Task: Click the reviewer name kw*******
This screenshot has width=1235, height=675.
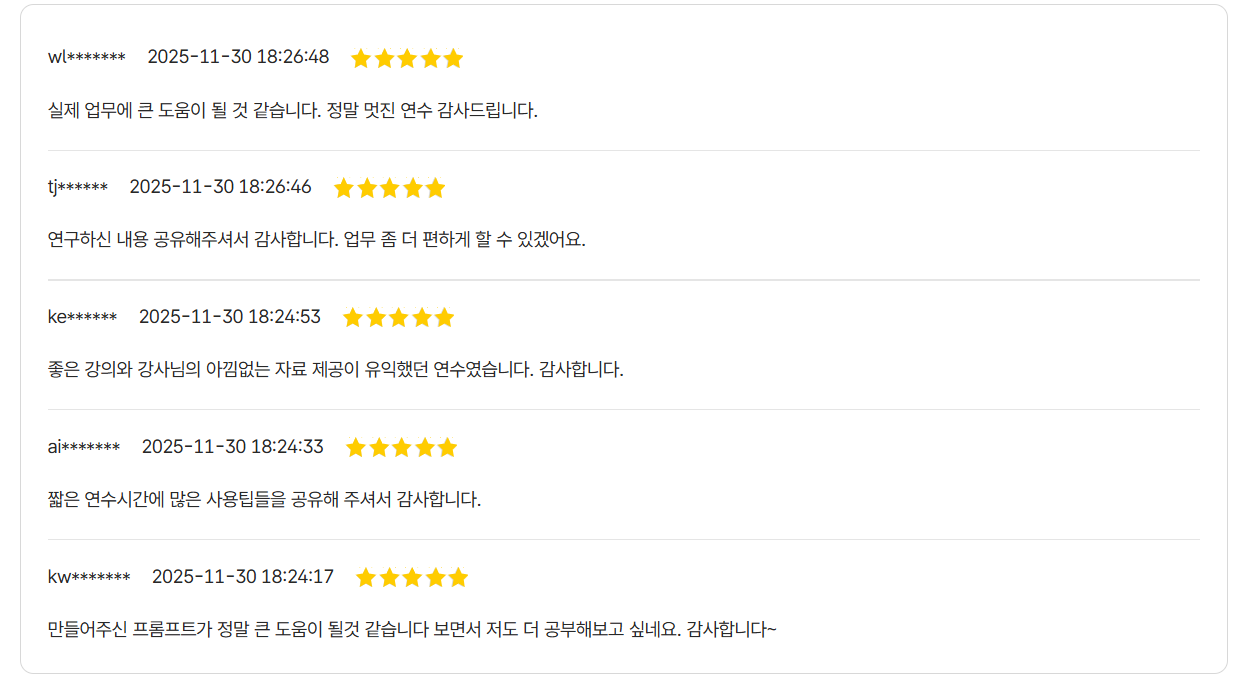Action: [89, 577]
